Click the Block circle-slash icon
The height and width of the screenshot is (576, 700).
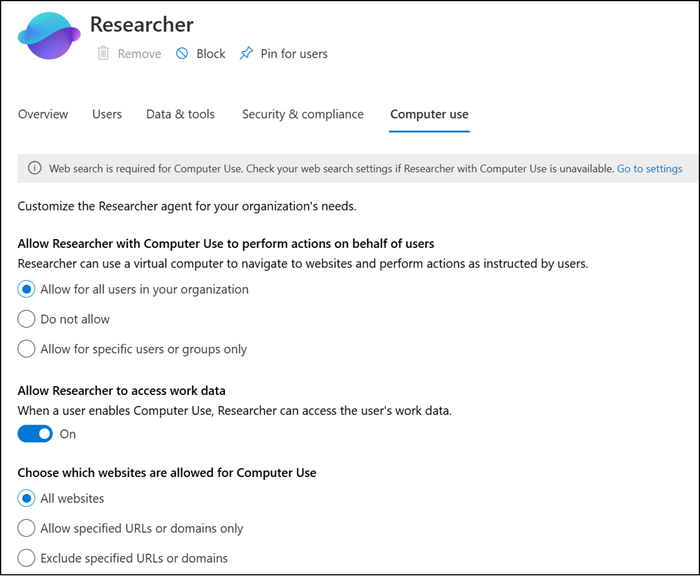pyautogui.click(x=182, y=53)
